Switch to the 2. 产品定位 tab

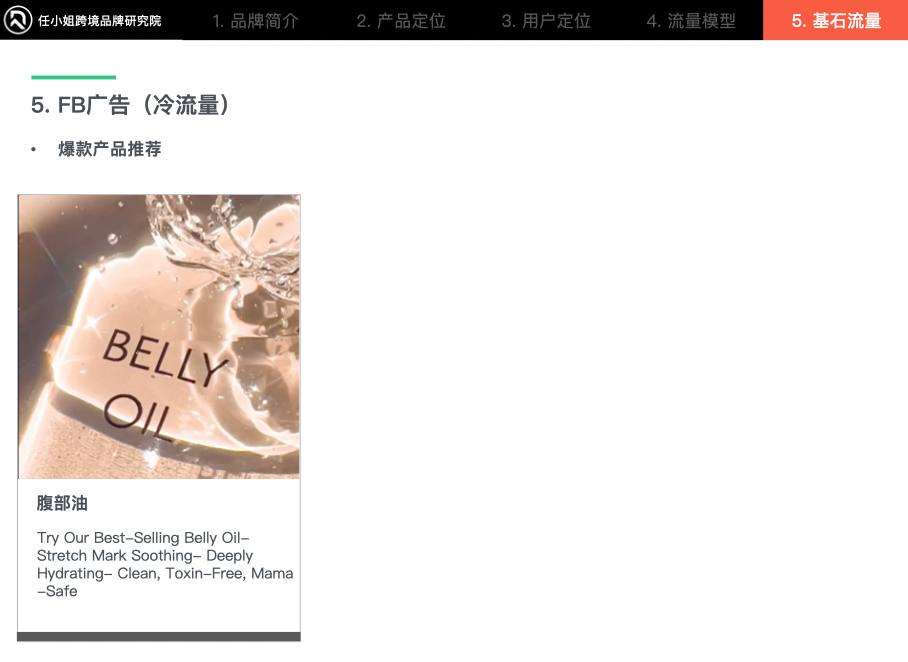[x=401, y=21]
